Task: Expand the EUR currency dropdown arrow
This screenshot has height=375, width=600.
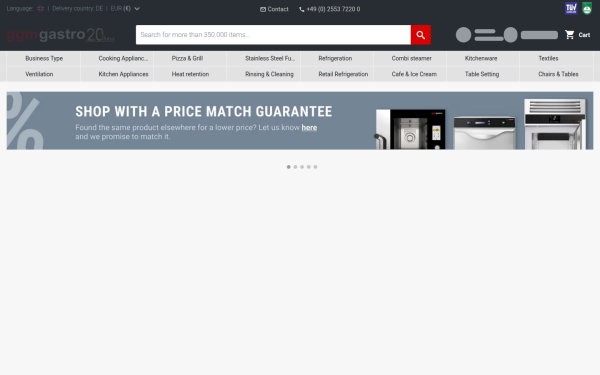Action: [137, 8]
